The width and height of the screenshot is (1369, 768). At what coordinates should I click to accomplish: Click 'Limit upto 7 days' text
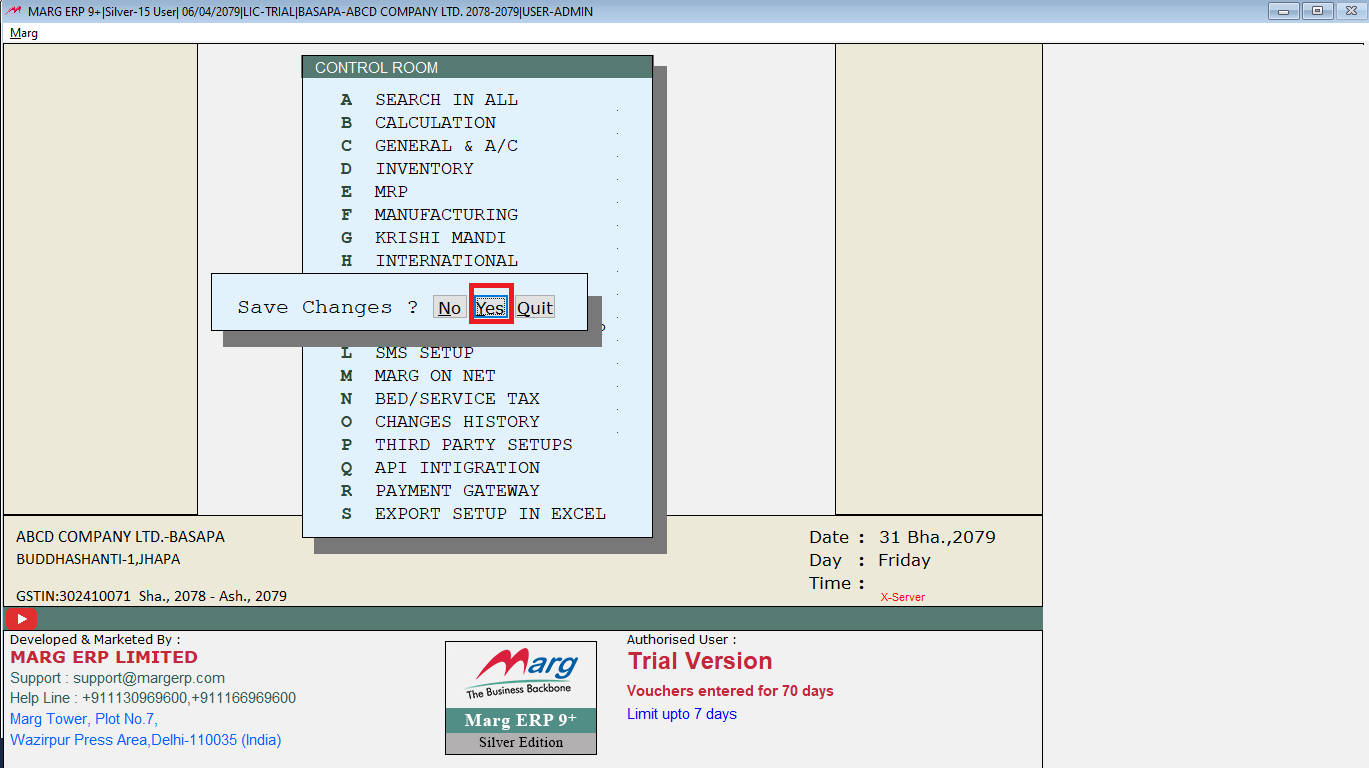[x=682, y=714]
